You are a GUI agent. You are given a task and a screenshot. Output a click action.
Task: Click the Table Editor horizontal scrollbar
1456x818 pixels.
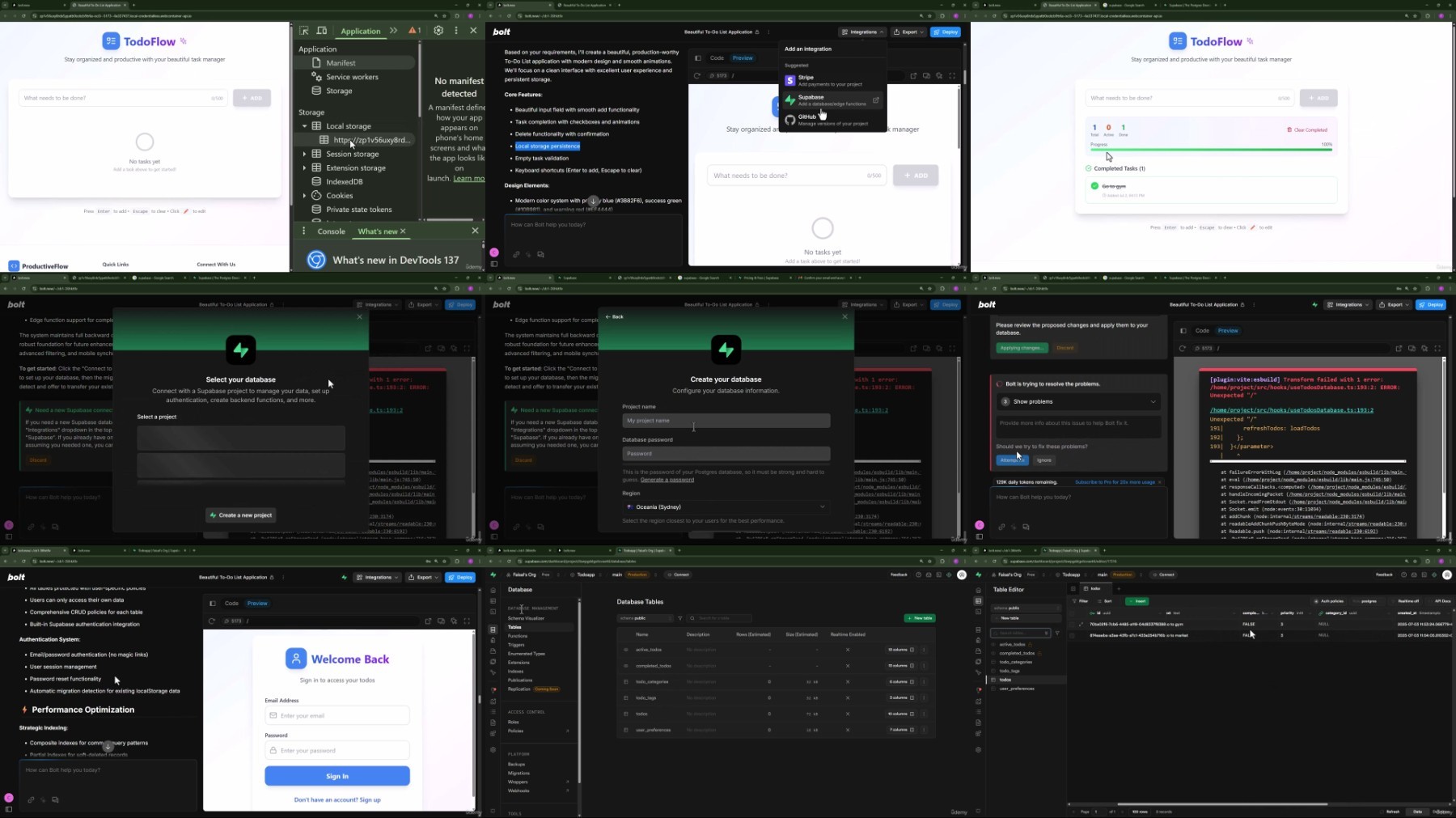click(x=1221, y=804)
